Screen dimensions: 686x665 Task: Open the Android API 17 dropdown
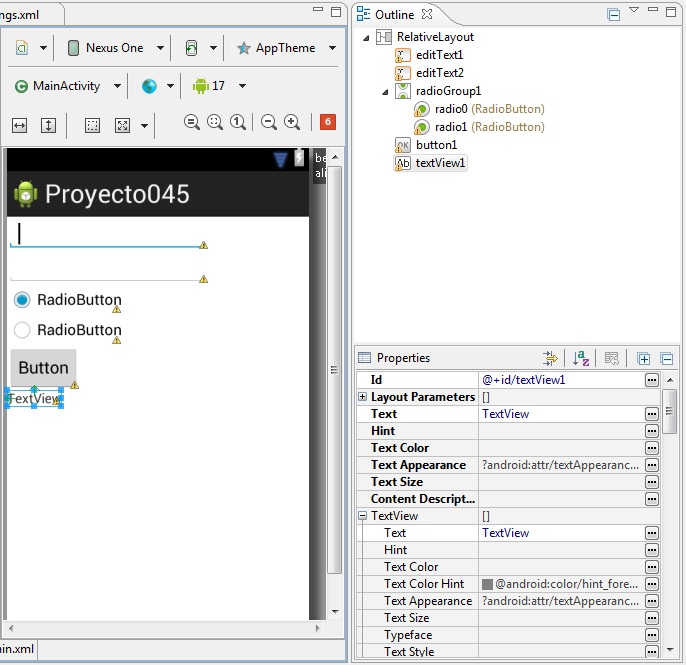tap(242, 86)
